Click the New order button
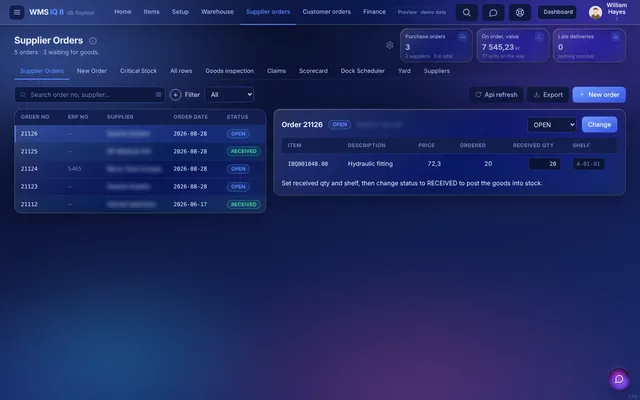 coord(599,95)
